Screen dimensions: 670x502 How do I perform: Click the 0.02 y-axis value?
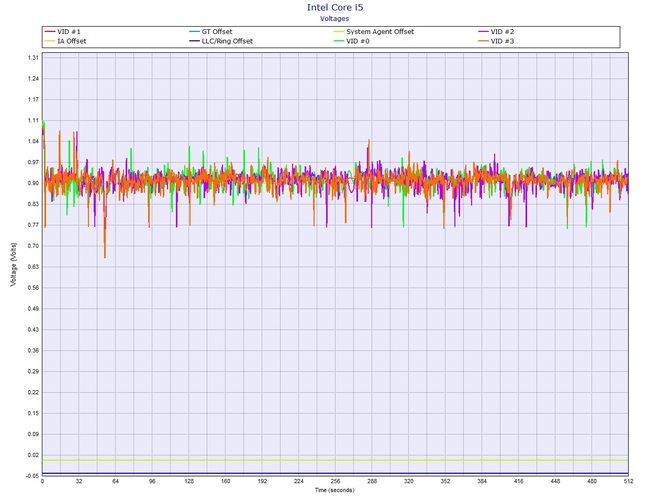tap(34, 455)
